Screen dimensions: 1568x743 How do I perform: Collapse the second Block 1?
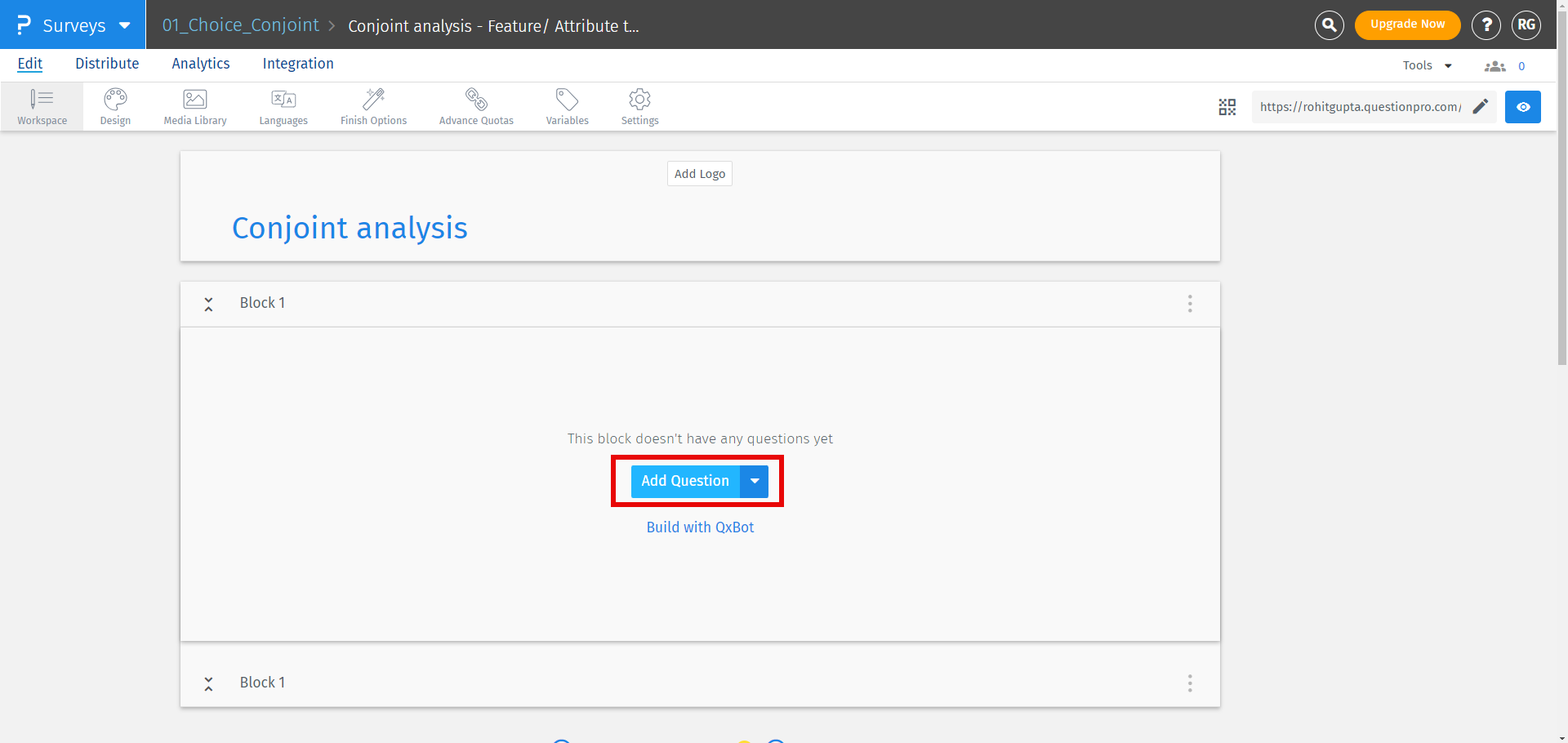[208, 683]
